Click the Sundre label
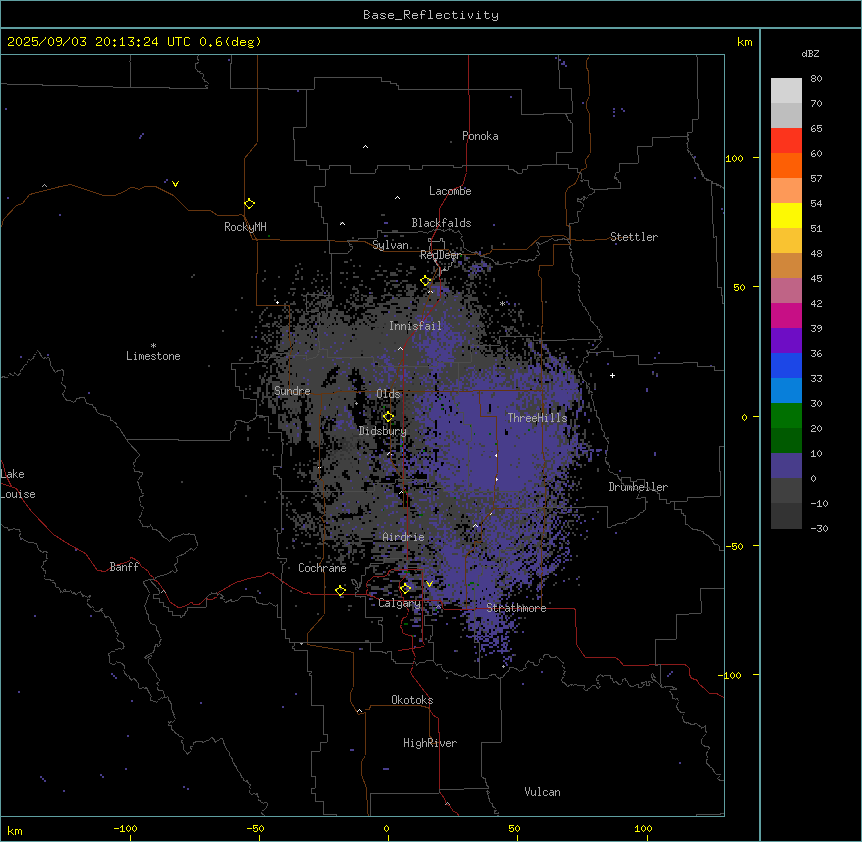 (292, 391)
